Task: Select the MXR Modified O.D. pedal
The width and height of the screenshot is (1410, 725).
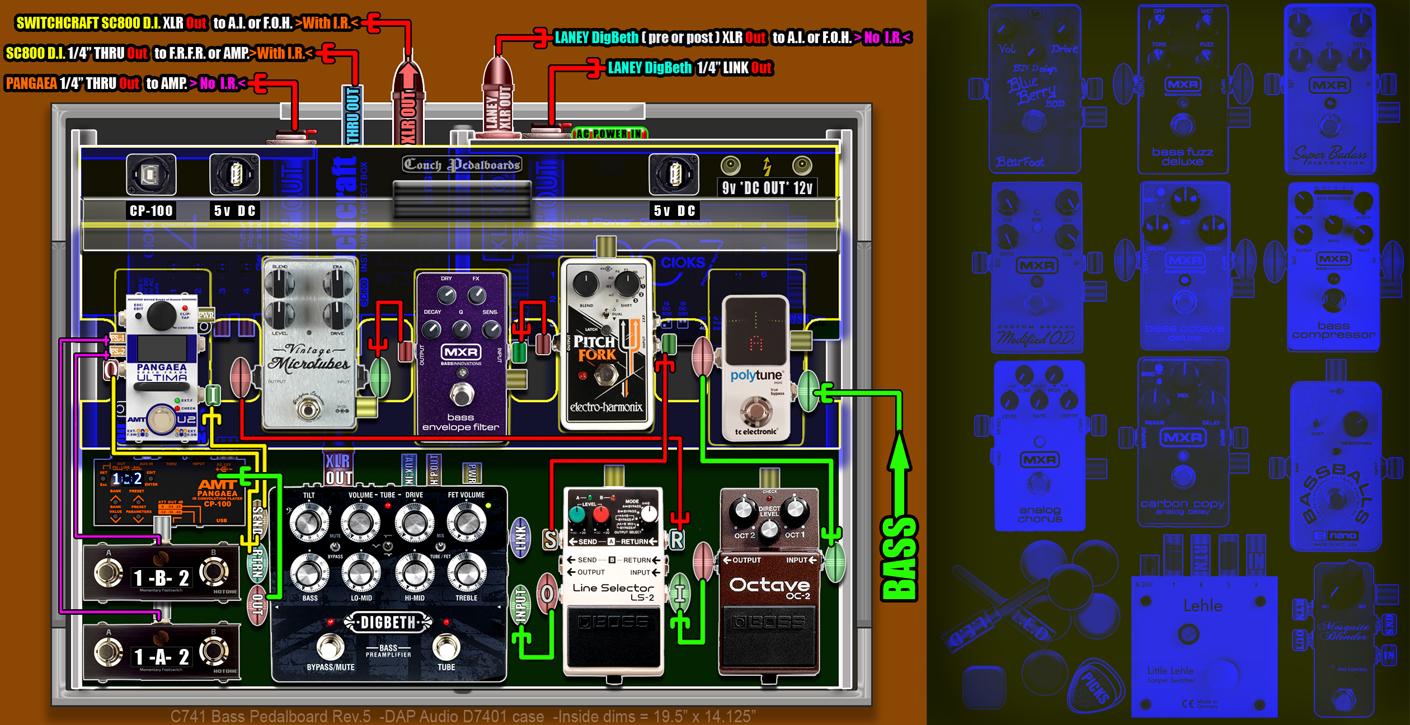Action: (1036, 267)
